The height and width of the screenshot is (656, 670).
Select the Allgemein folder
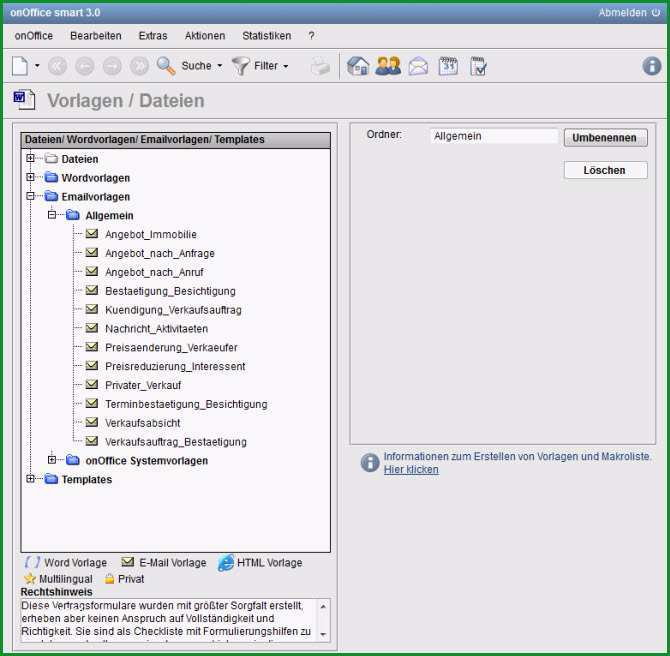tap(109, 216)
